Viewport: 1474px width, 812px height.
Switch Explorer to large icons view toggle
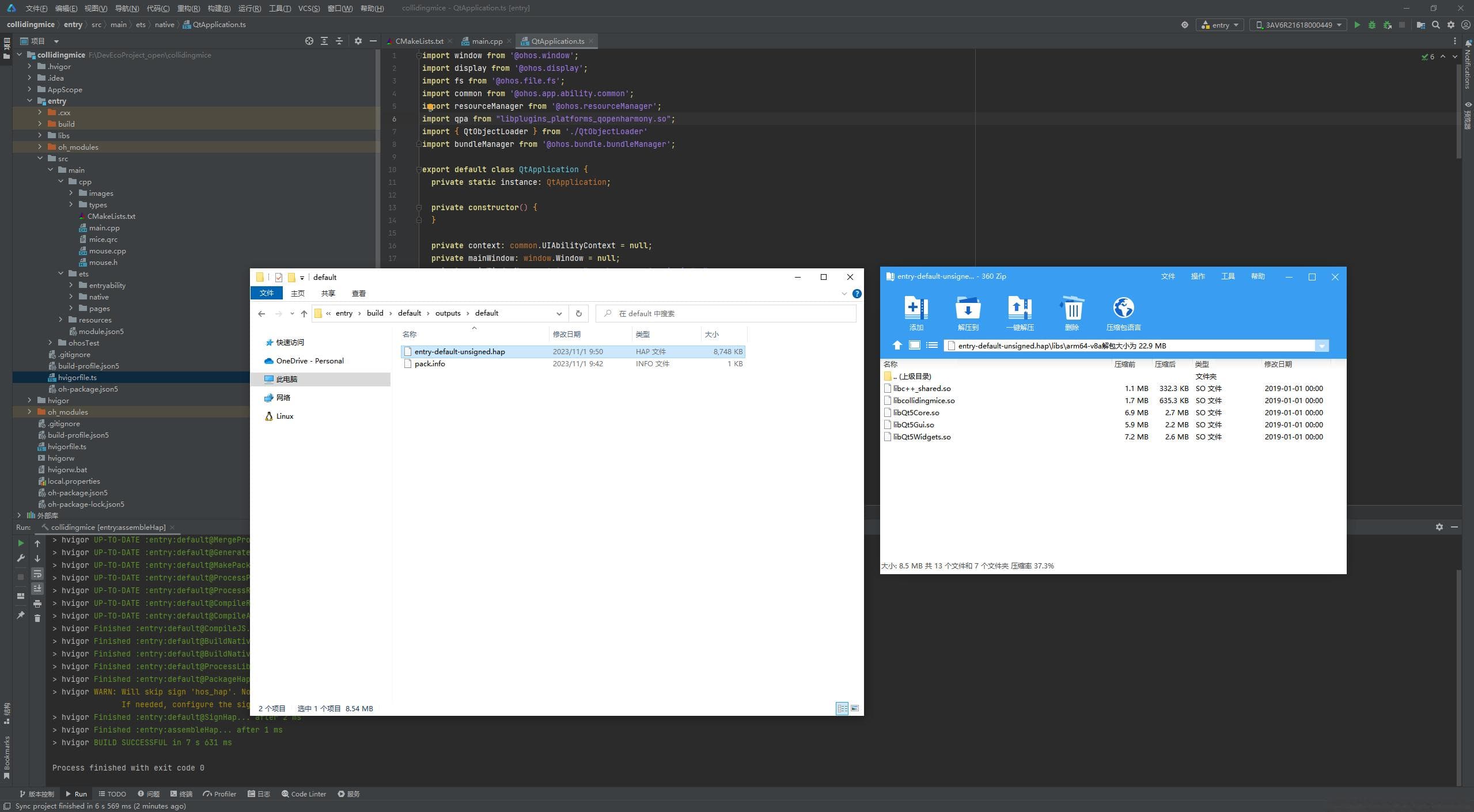click(855, 708)
